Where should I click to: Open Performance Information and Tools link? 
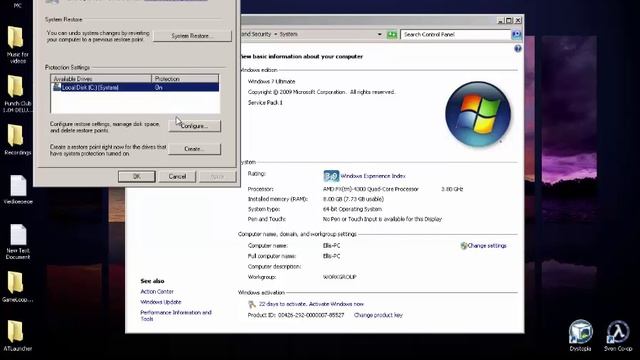pos(176,316)
